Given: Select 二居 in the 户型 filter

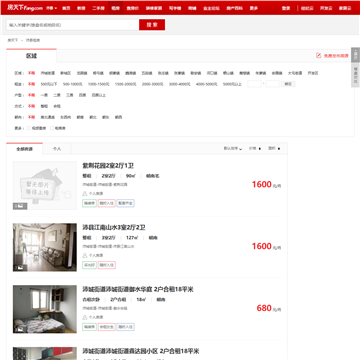Looking at the screenshot, I should pos(57,95).
